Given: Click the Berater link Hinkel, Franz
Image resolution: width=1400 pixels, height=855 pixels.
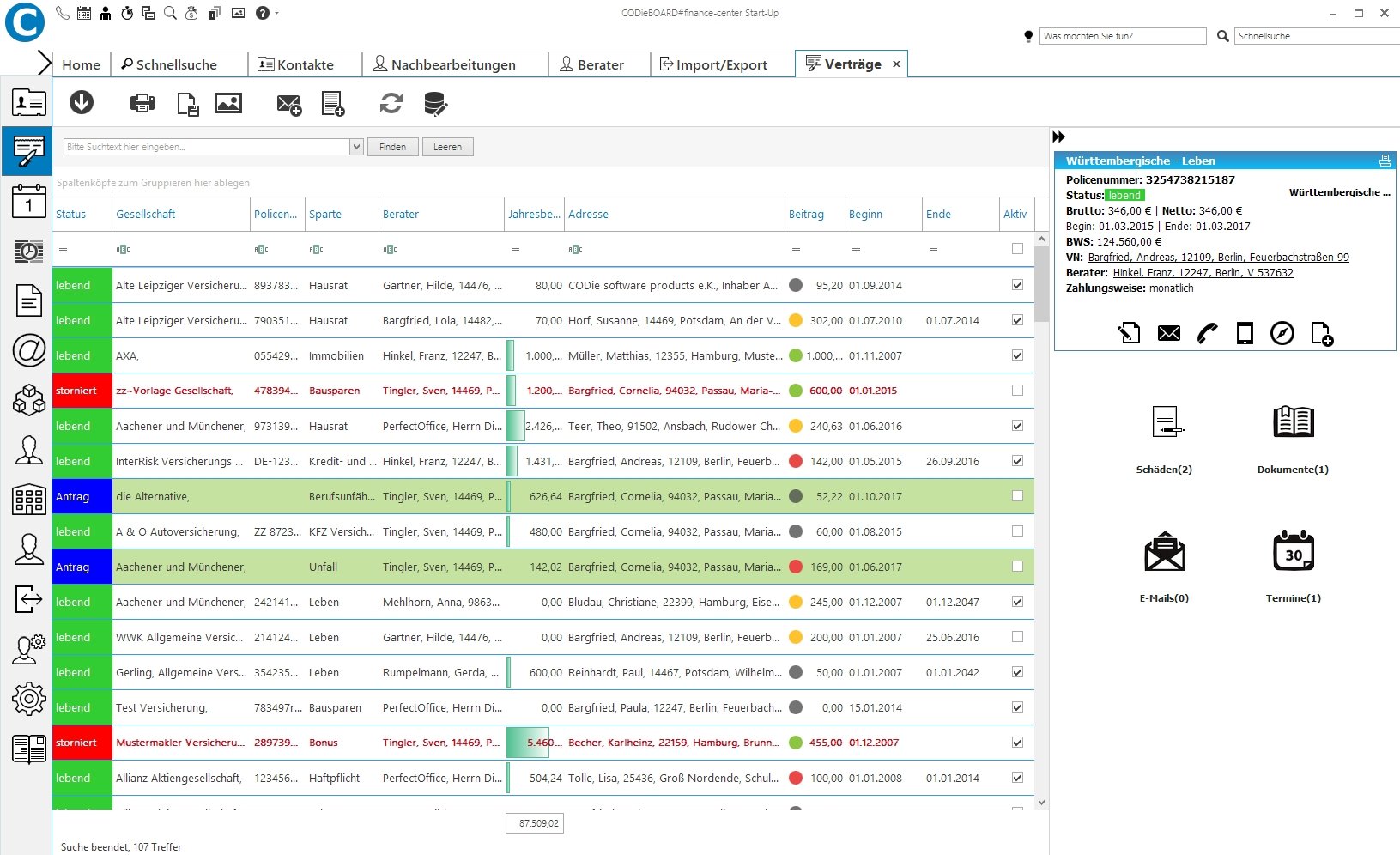Looking at the screenshot, I should (1203, 273).
